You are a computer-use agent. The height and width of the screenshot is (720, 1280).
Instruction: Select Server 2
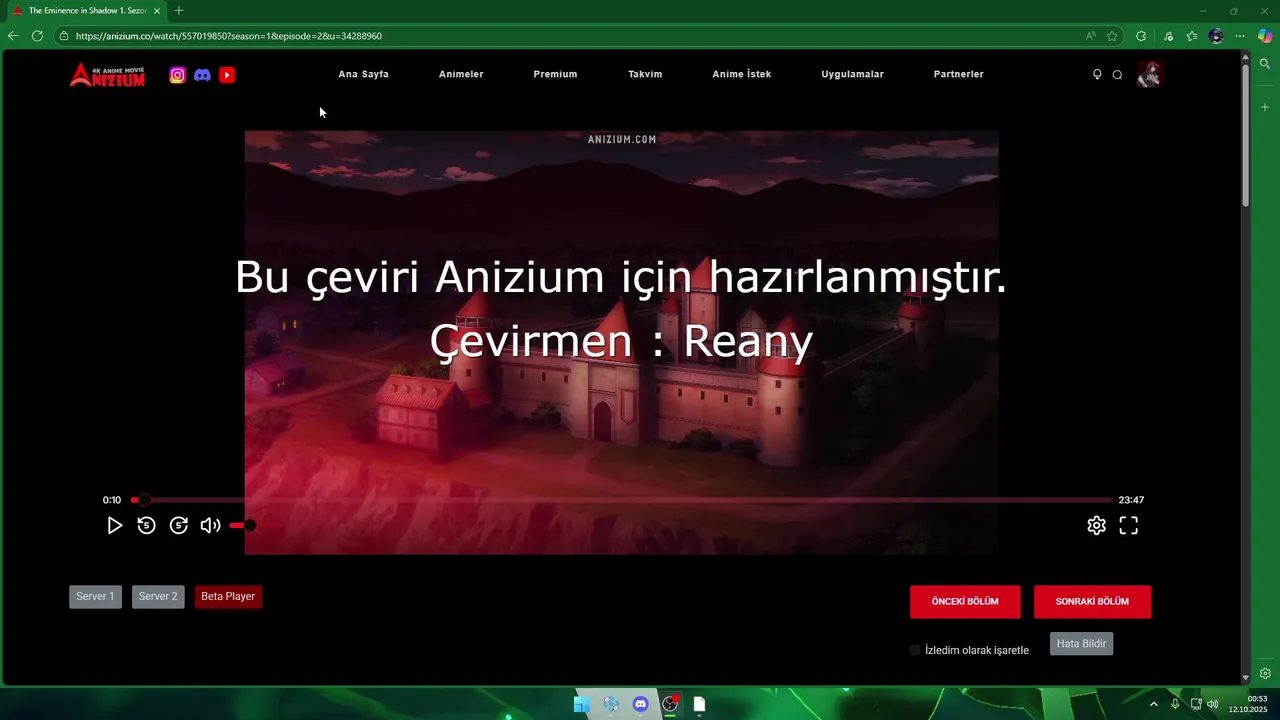coord(158,597)
